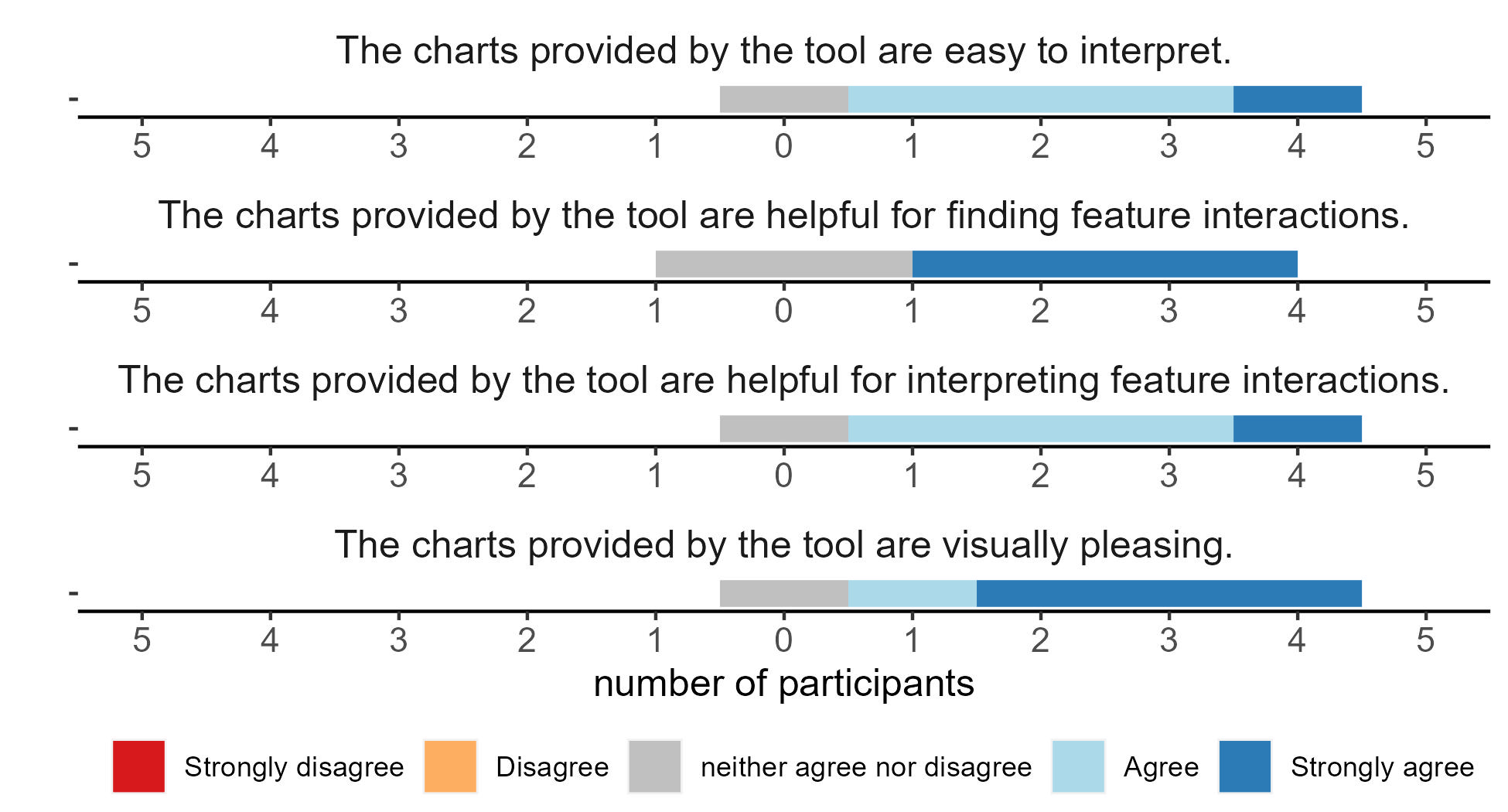Click dark blue bar in 'finding feature interactions' chart

(x=1105, y=264)
